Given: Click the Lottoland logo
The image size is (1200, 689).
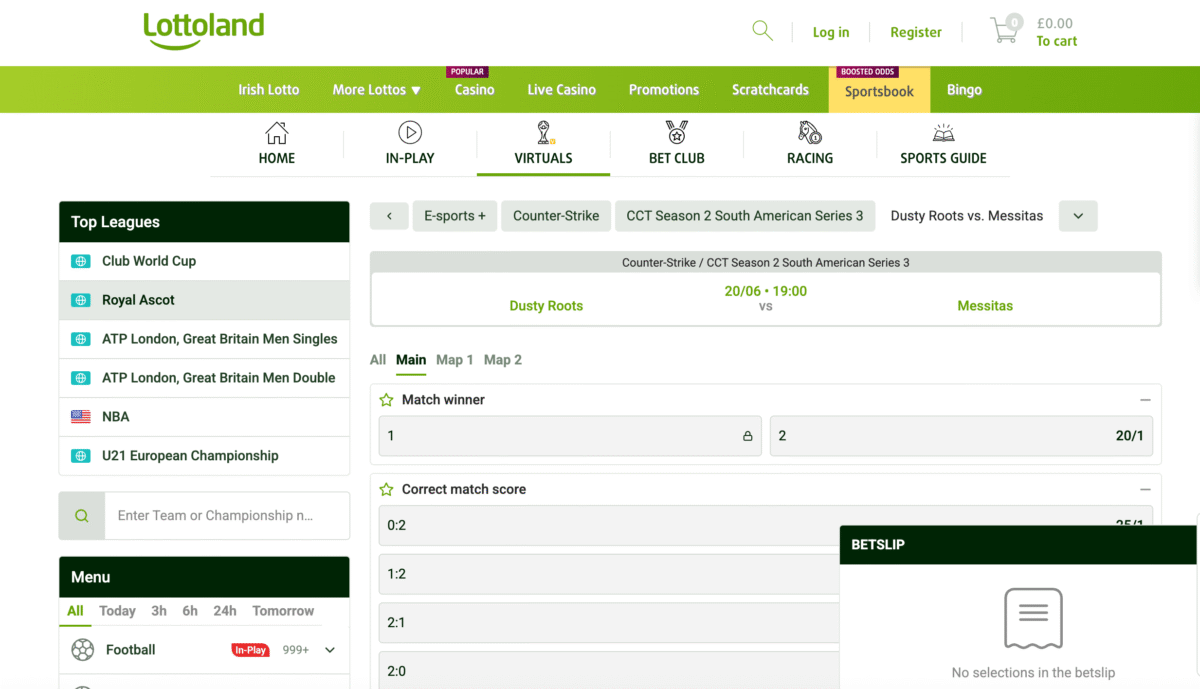Looking at the screenshot, I should click(204, 31).
